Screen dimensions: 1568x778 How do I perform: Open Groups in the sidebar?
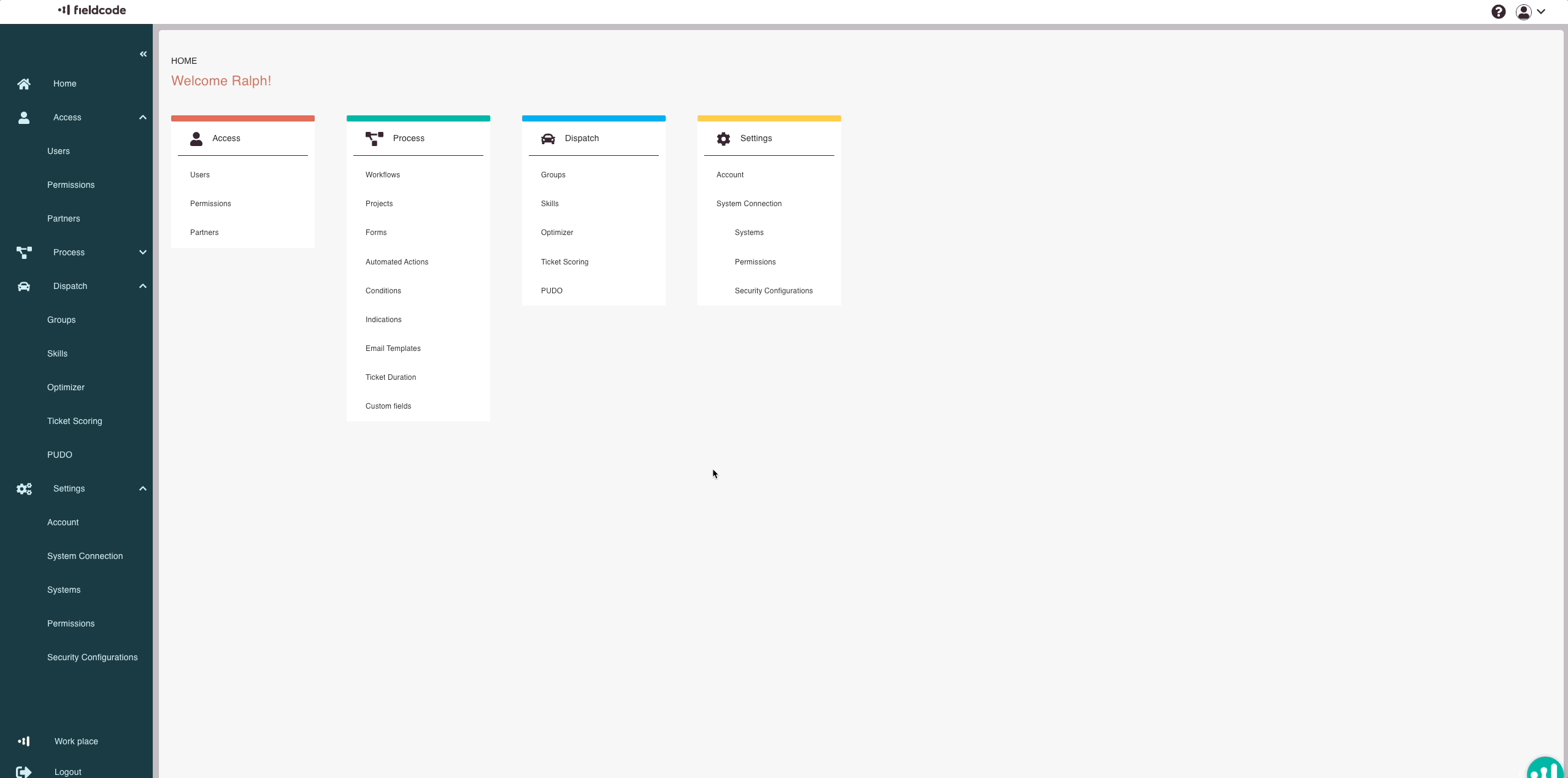[x=61, y=320]
